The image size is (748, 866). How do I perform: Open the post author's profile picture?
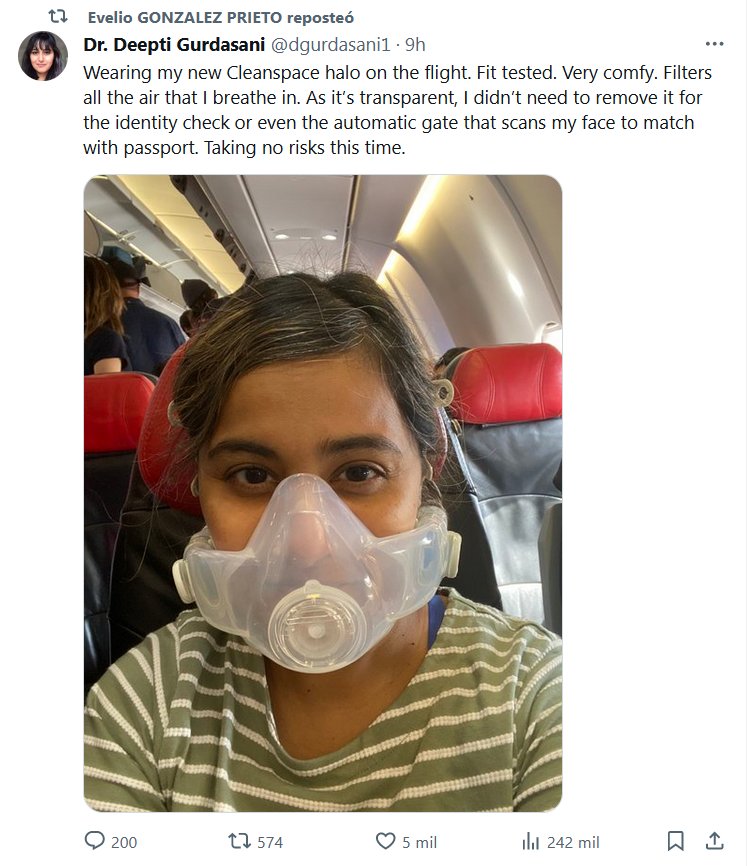[43, 56]
